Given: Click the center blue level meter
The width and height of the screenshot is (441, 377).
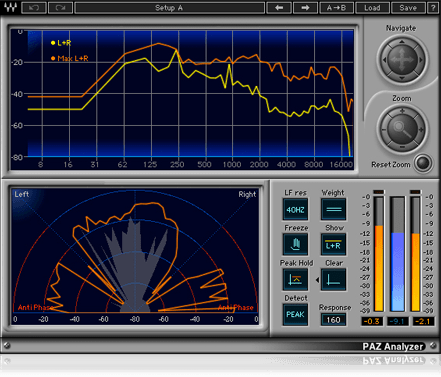Looking at the screenshot, I should pyautogui.click(x=397, y=254).
